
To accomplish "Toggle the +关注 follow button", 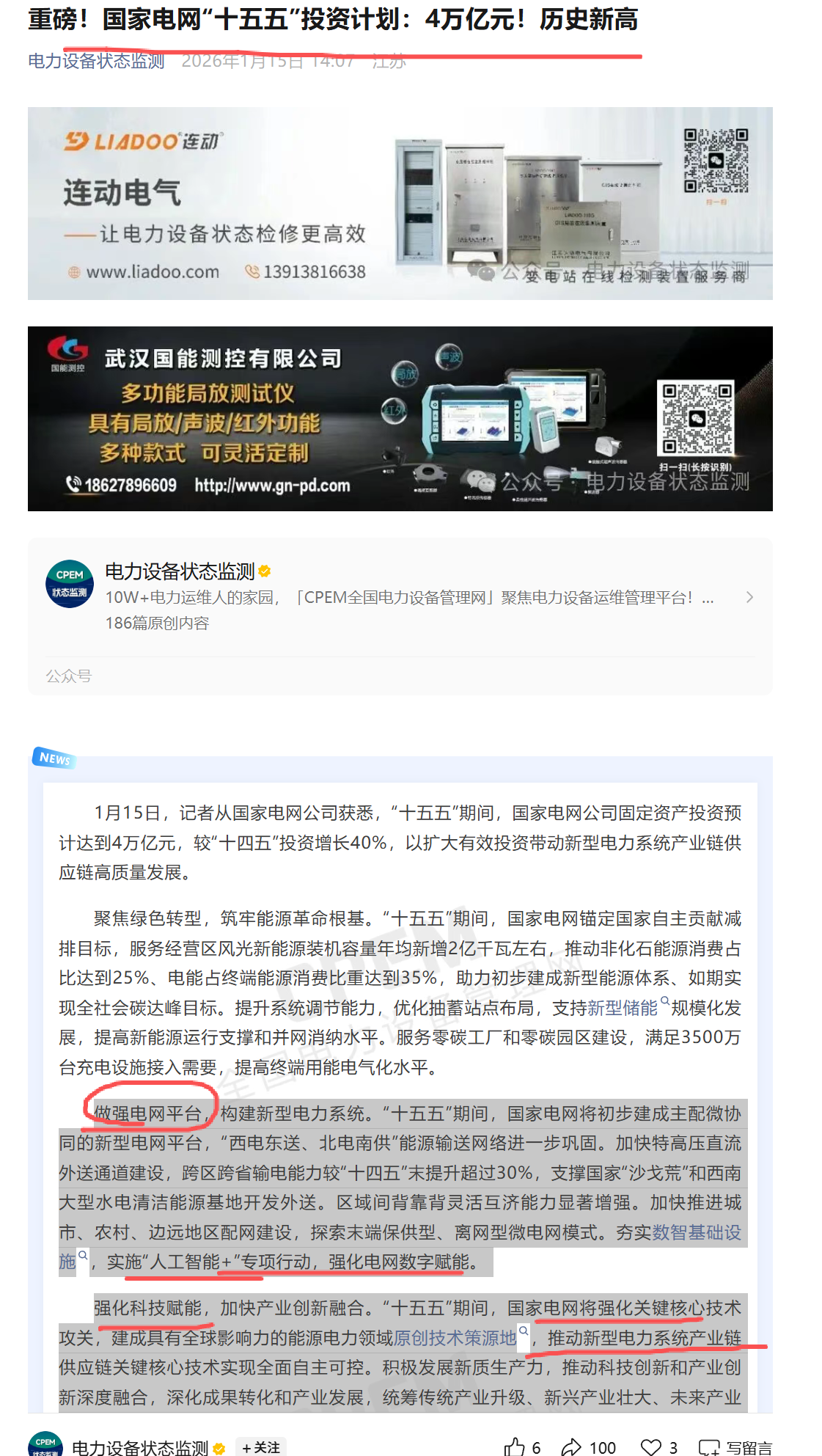I will (x=261, y=1447).
